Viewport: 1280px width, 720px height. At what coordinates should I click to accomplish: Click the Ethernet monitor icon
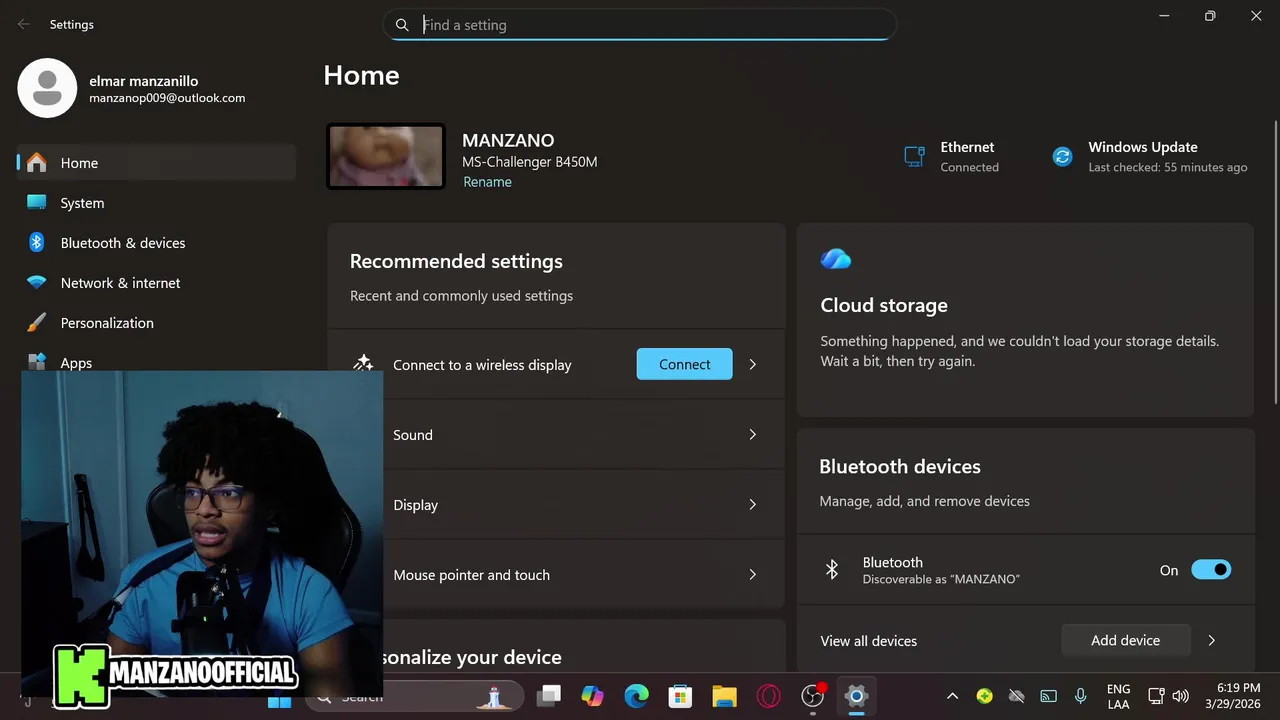[914, 156]
